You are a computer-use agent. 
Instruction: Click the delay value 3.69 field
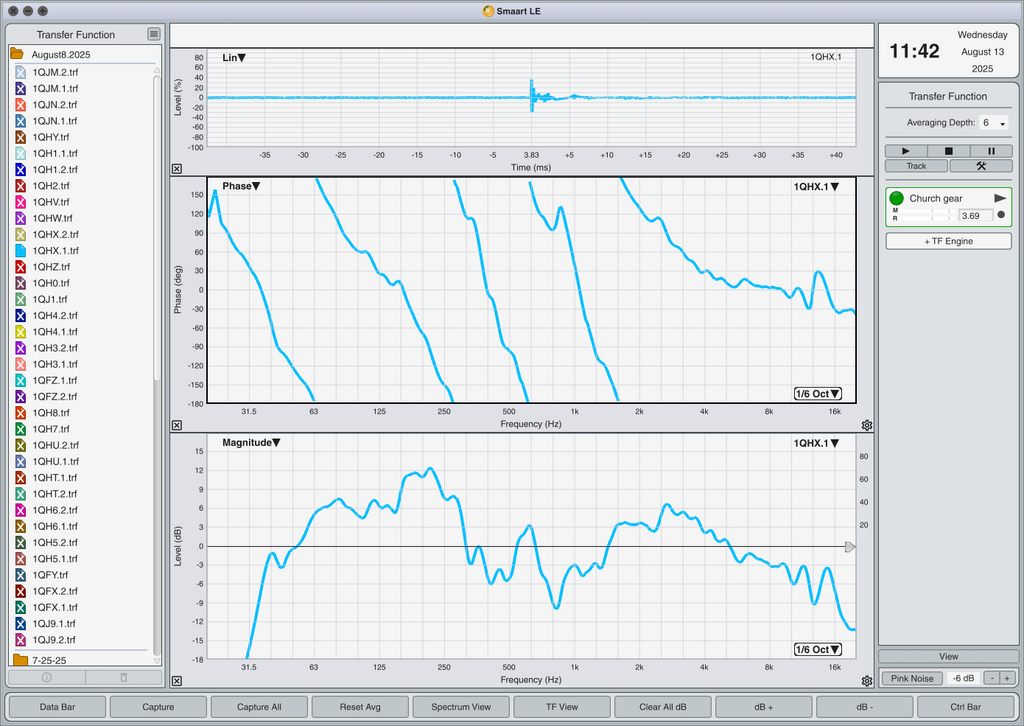(976, 215)
